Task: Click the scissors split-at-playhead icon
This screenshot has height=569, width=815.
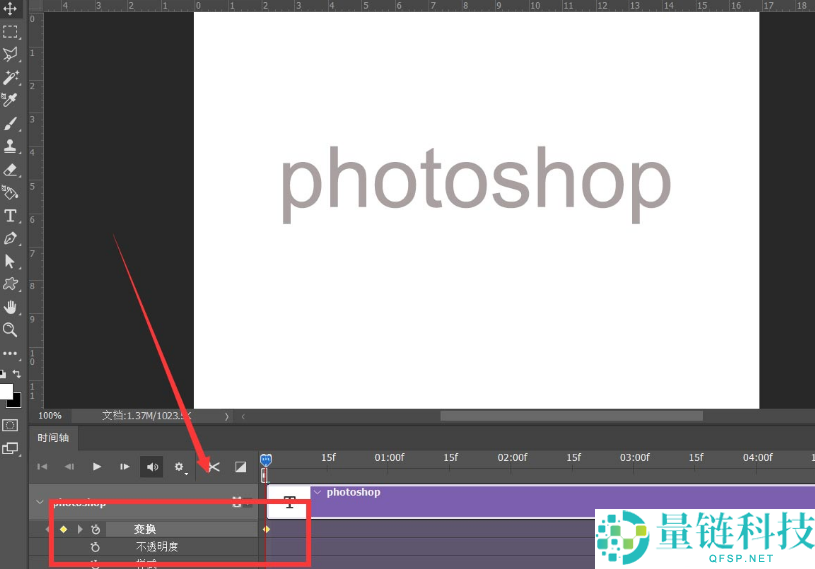Action: point(213,466)
